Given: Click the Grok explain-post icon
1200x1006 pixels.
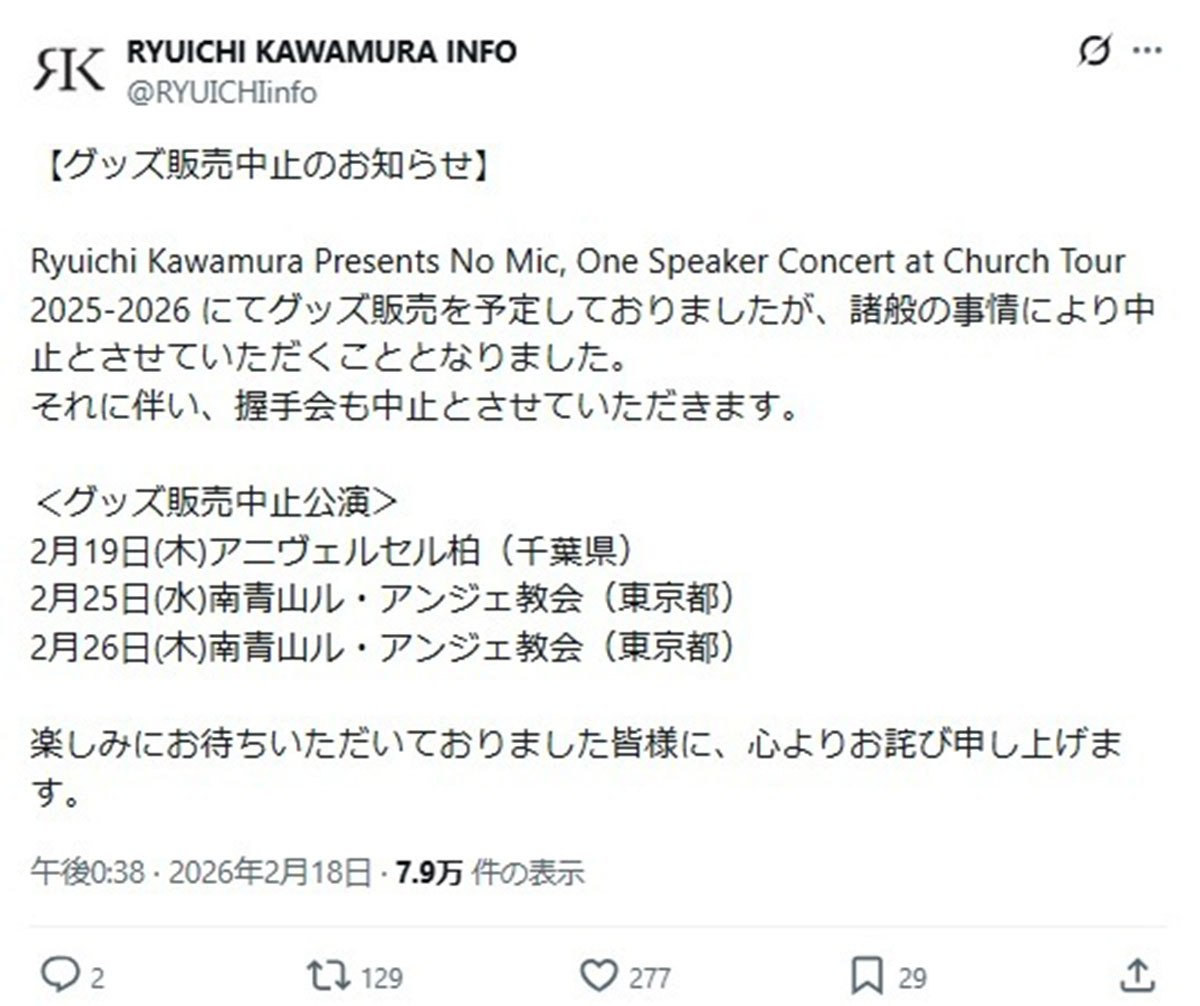Looking at the screenshot, I should click(x=1094, y=51).
